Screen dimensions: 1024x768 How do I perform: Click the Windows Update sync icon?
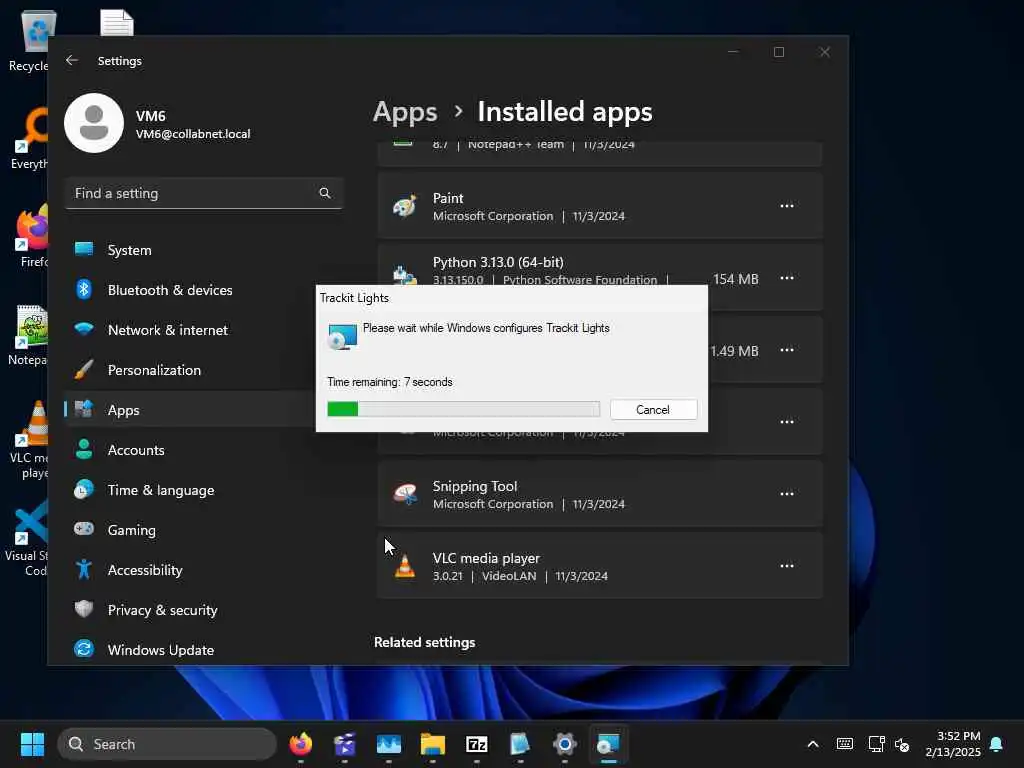[84, 648]
